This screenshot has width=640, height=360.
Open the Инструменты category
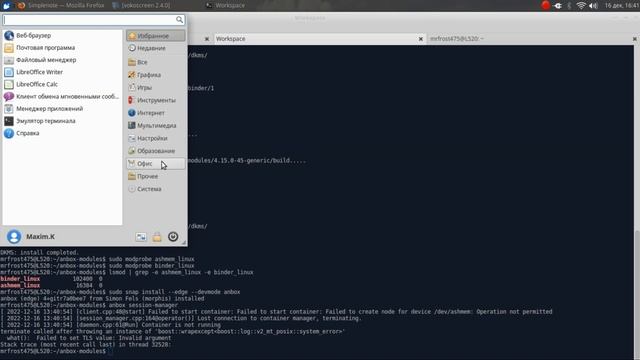(156, 100)
